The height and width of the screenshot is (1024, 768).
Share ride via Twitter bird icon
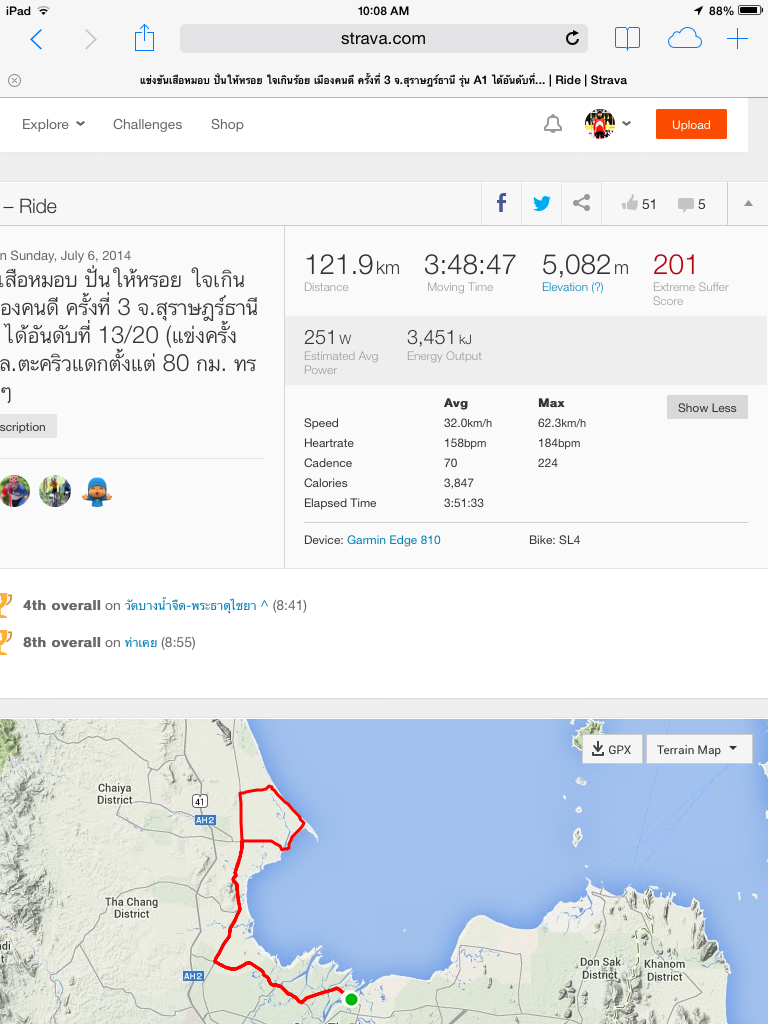click(x=541, y=204)
